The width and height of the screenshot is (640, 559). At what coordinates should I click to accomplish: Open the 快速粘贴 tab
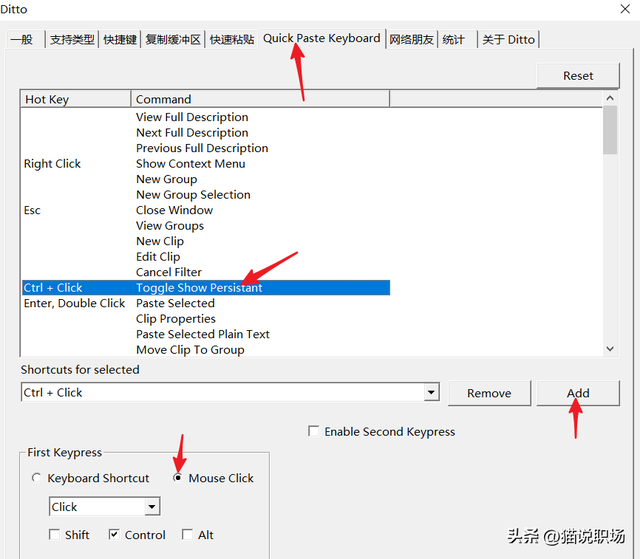tap(231, 40)
